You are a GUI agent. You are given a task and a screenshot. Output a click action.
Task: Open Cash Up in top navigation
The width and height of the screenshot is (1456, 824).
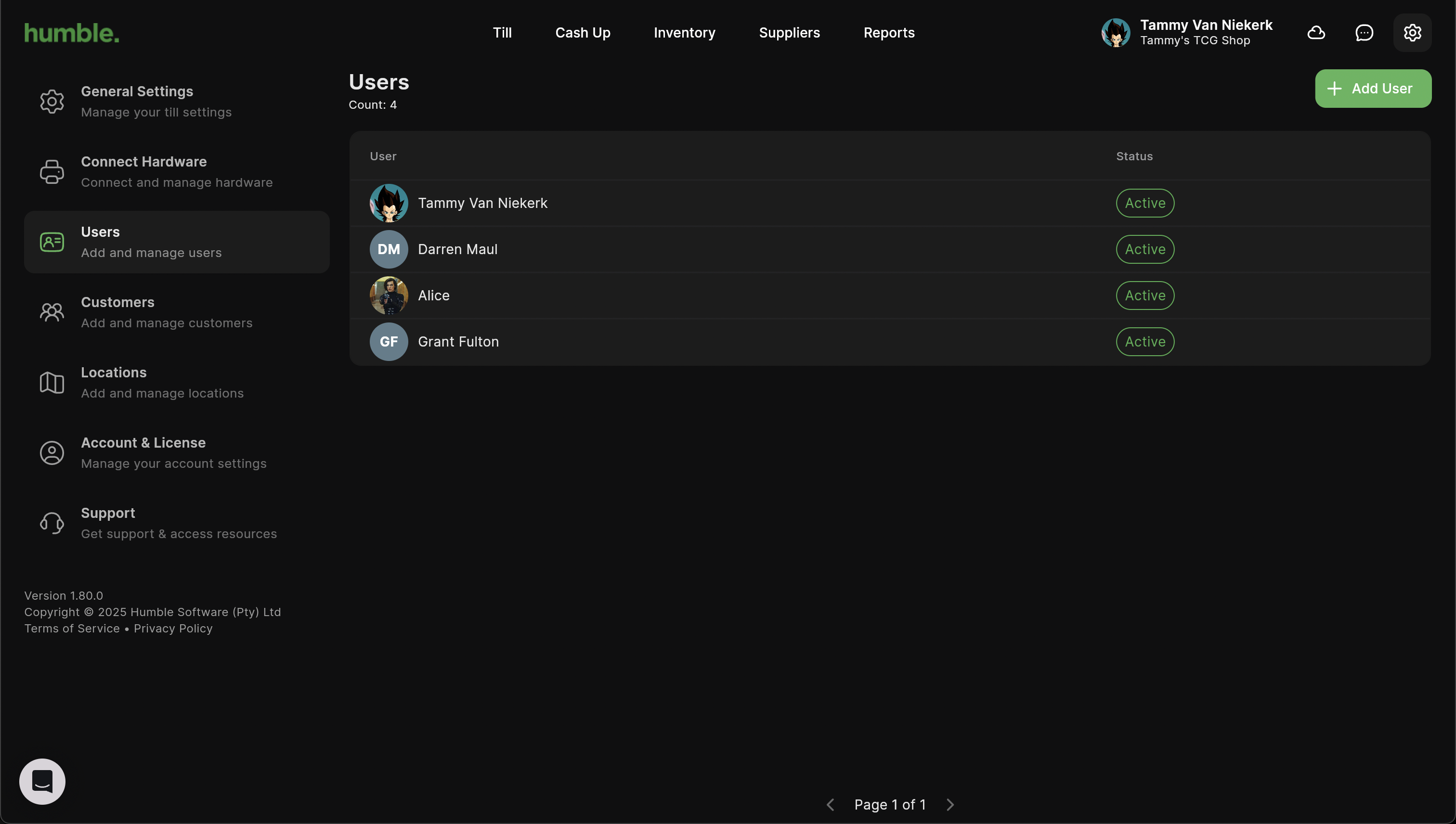pos(583,33)
